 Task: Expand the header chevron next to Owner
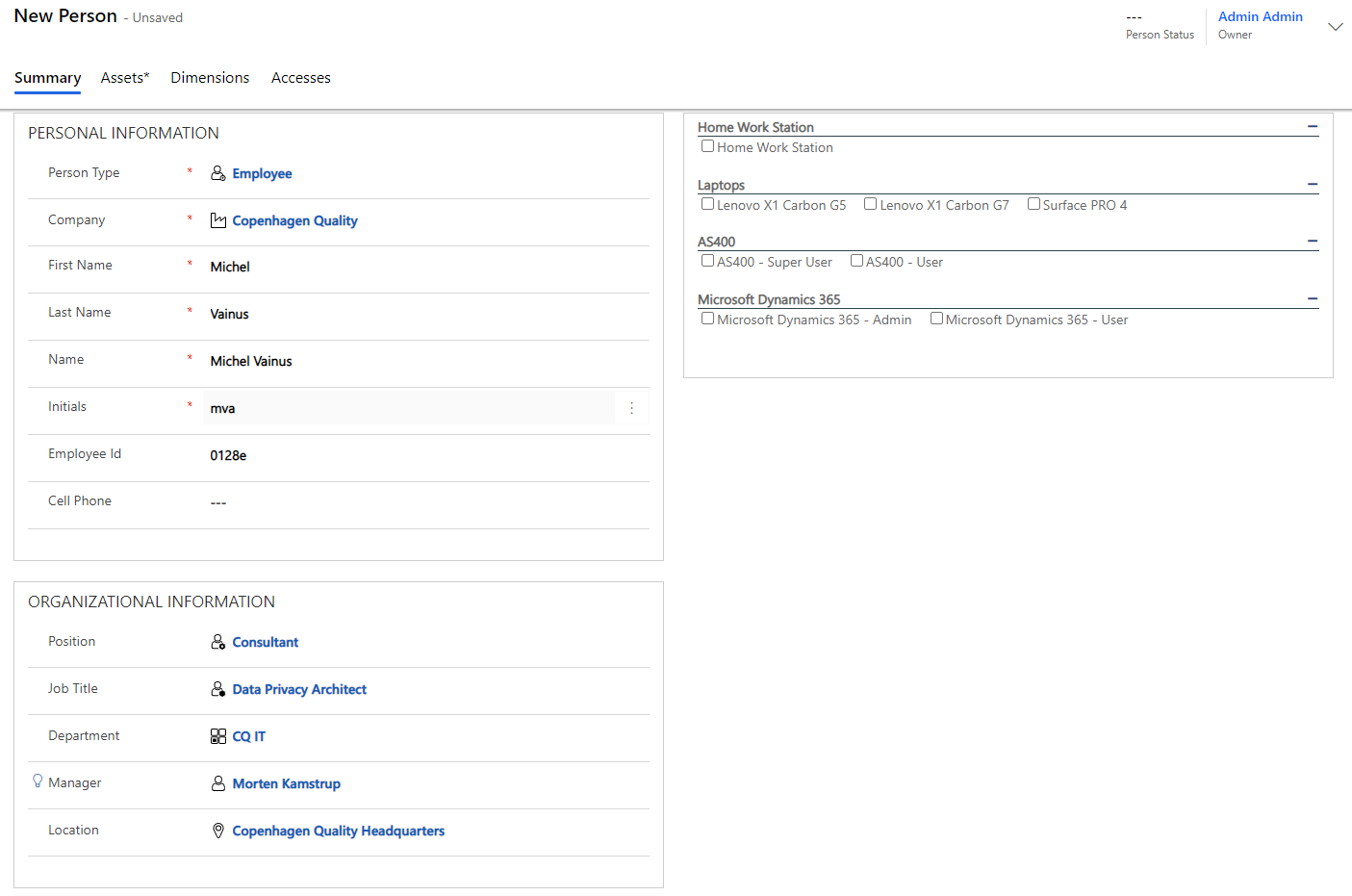[x=1335, y=27]
